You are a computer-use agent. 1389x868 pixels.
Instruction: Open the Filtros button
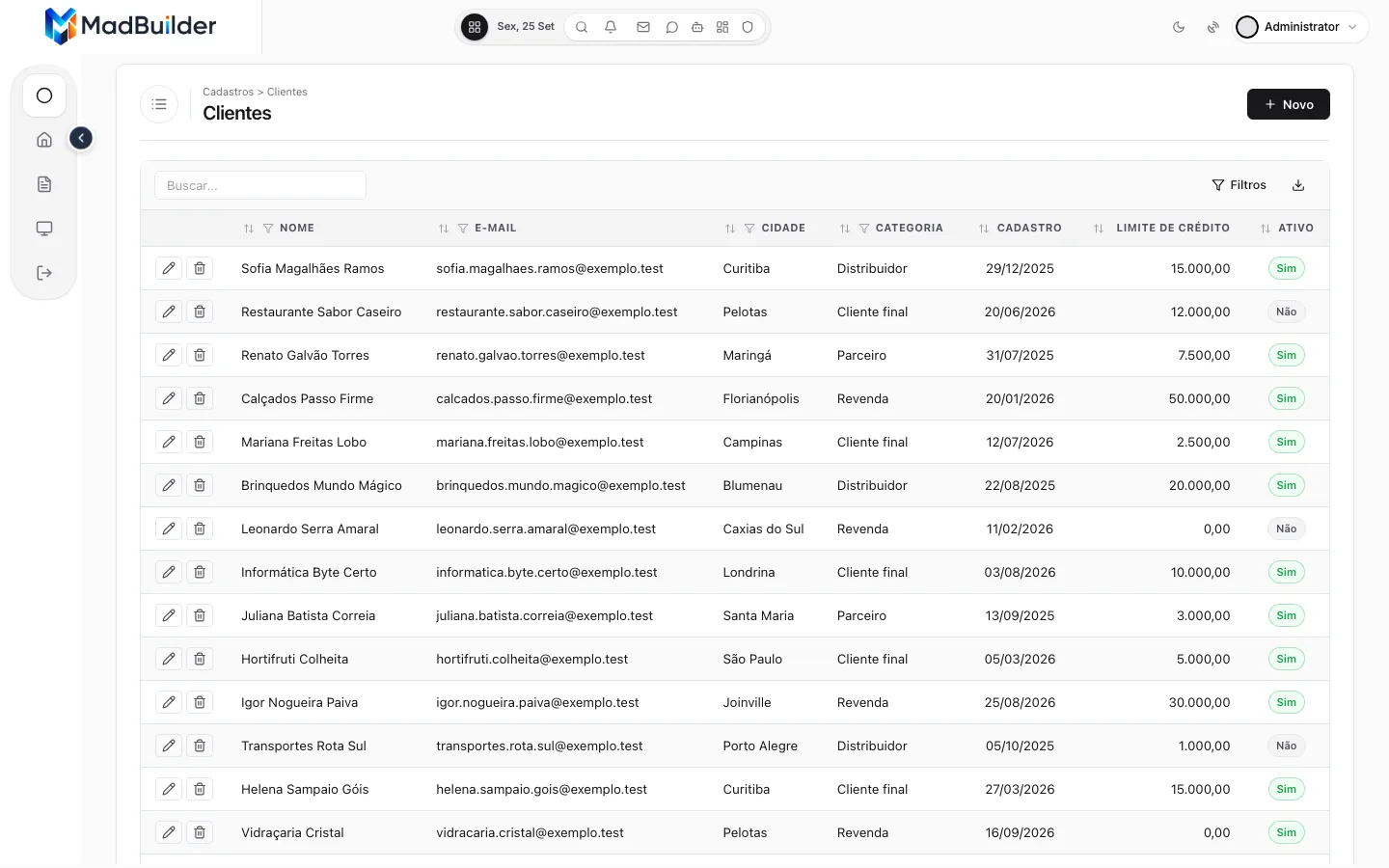pyautogui.click(x=1239, y=185)
